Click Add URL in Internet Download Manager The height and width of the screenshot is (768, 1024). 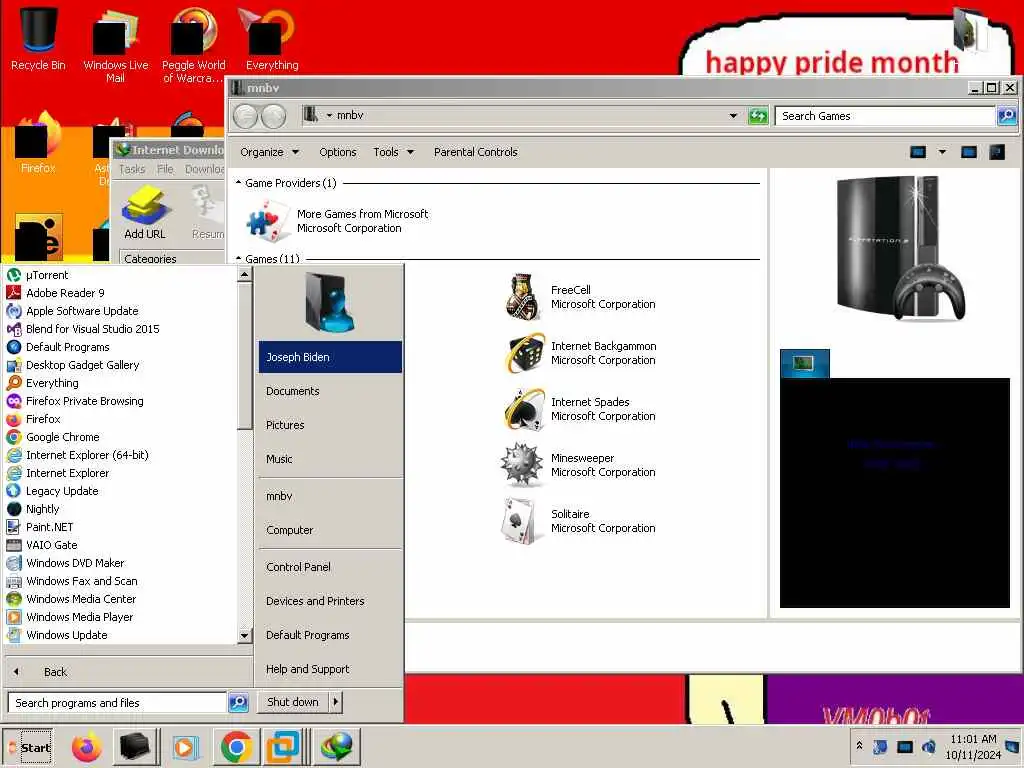[x=145, y=212]
